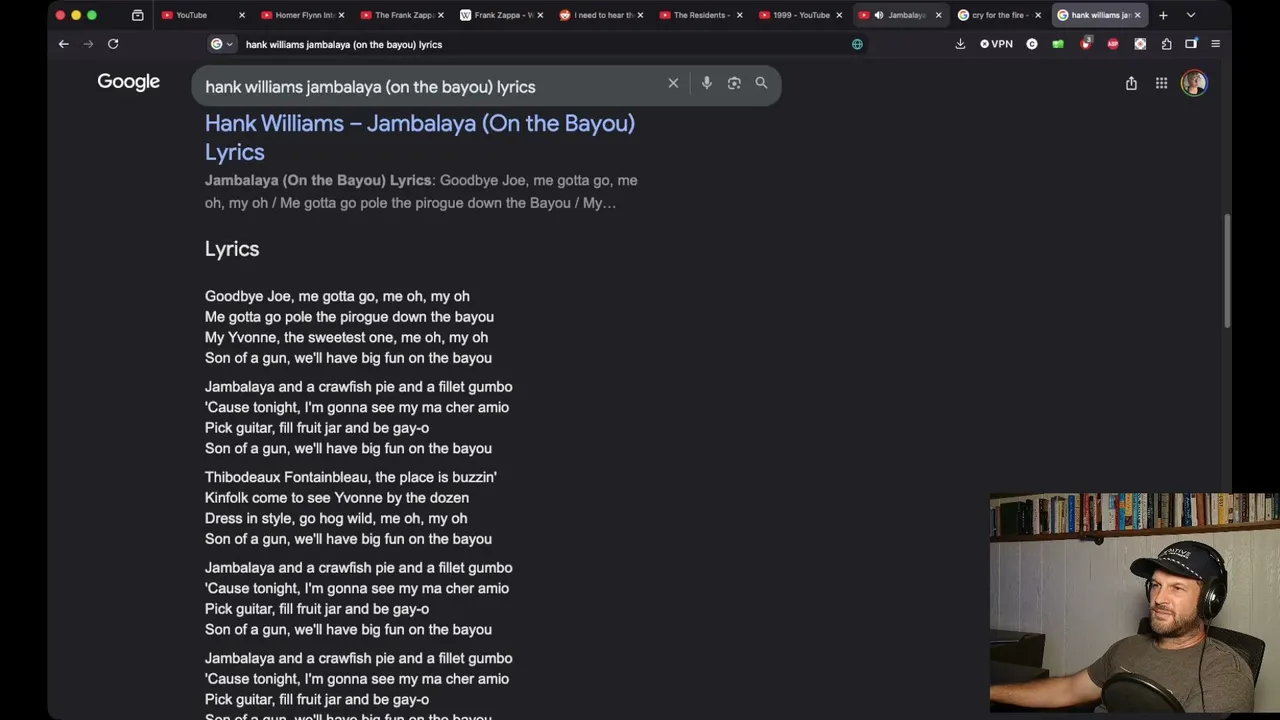Viewport: 1280px width, 720px height.
Task: Open the extensions puzzle-piece menu
Action: pyautogui.click(x=1166, y=44)
